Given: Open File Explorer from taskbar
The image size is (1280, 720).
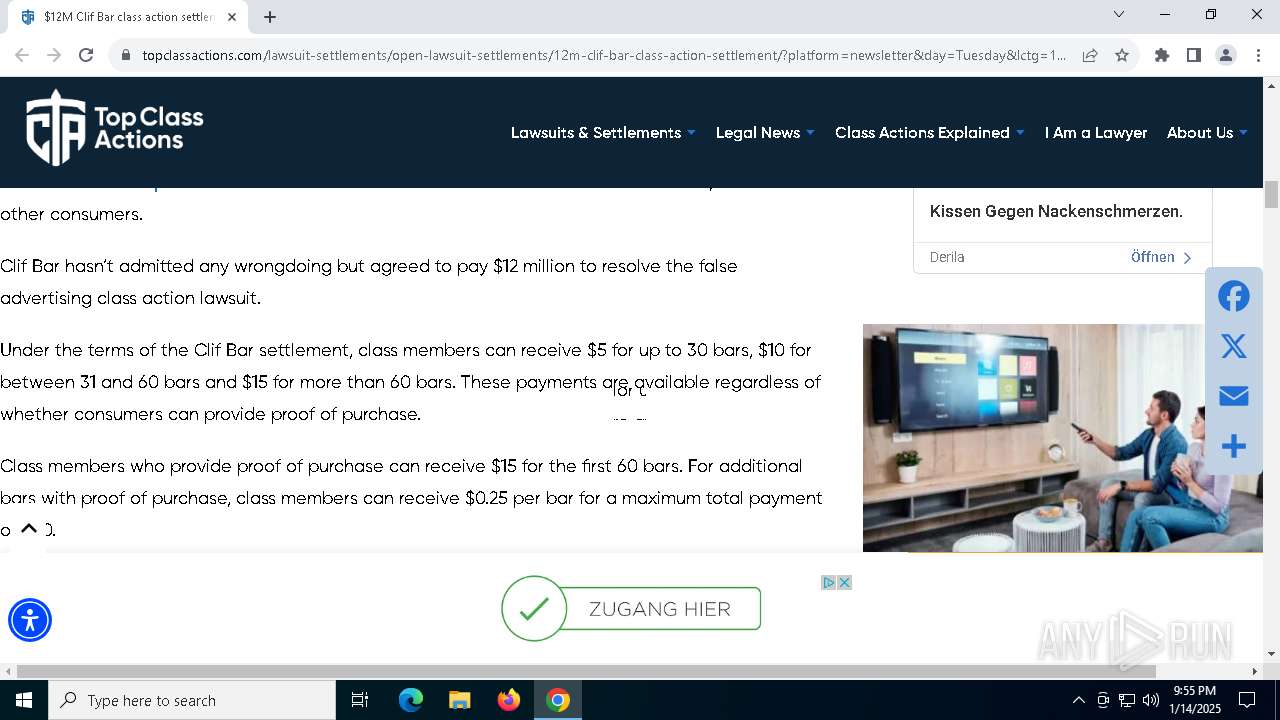Looking at the screenshot, I should [x=459, y=700].
